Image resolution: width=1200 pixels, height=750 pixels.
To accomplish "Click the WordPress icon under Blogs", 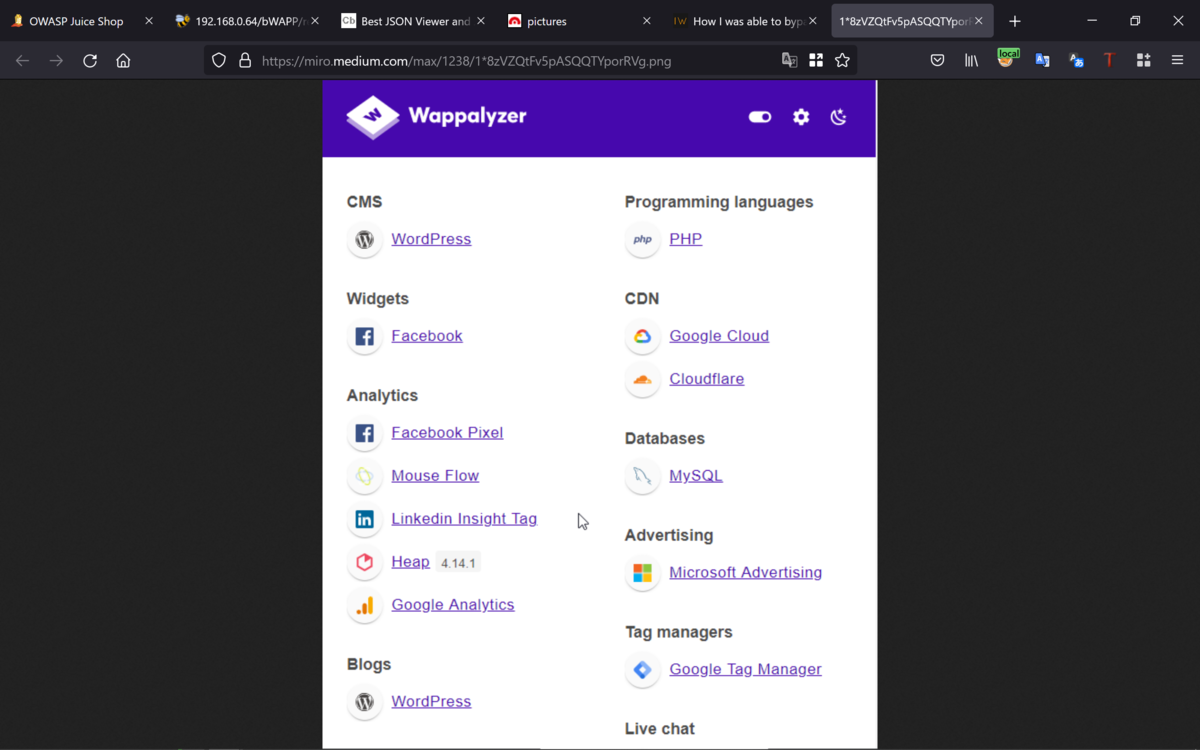I will coord(365,702).
